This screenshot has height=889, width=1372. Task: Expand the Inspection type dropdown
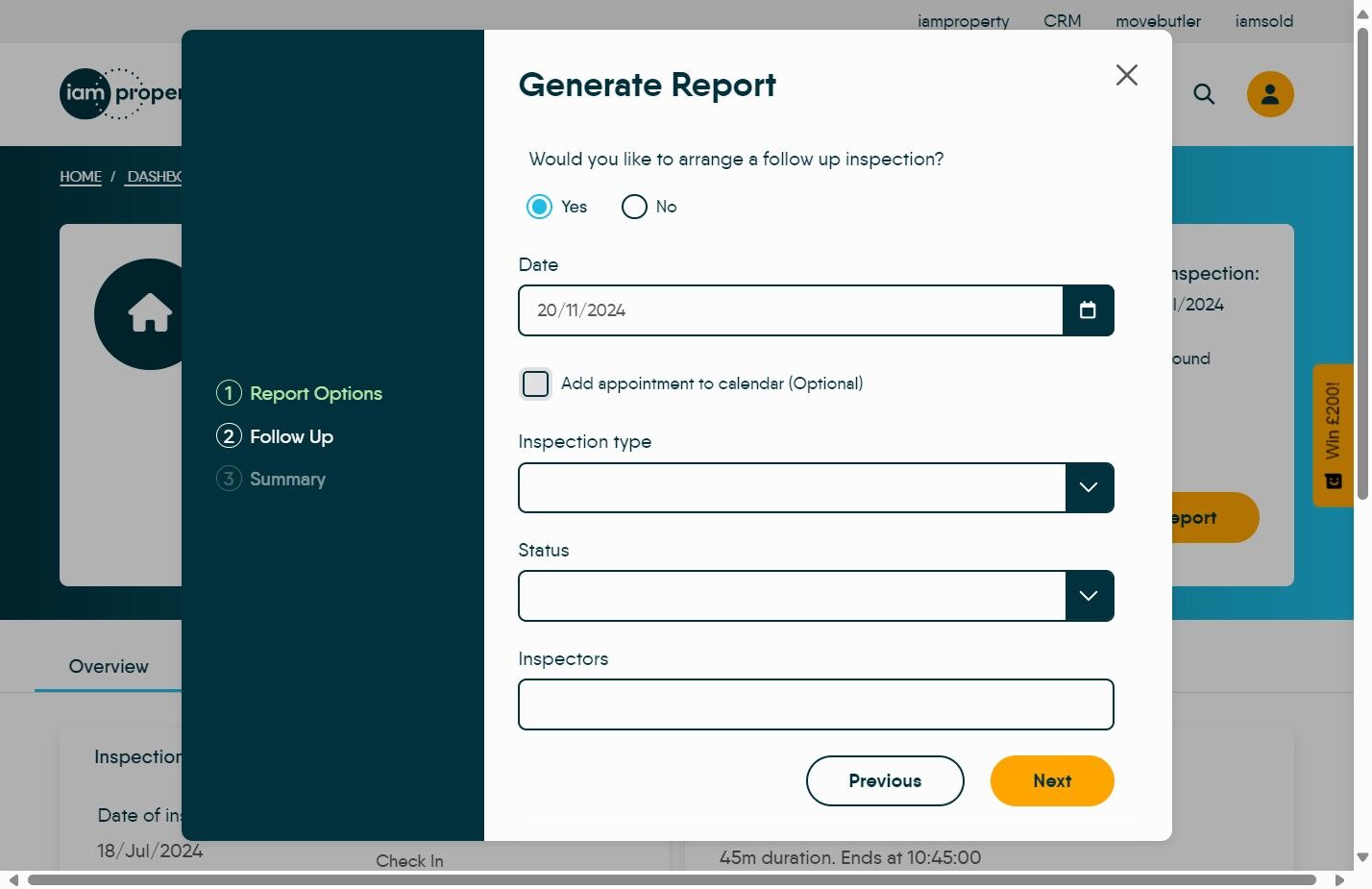[1088, 487]
